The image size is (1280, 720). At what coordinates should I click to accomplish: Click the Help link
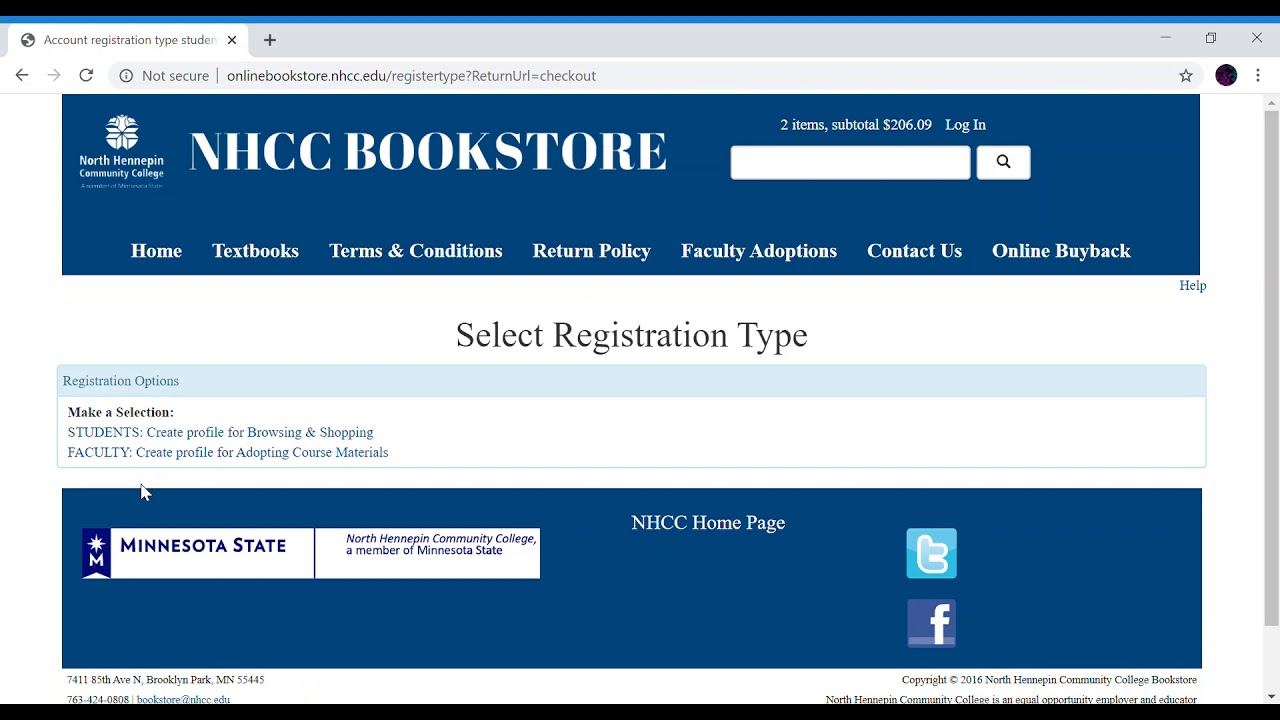(1192, 286)
